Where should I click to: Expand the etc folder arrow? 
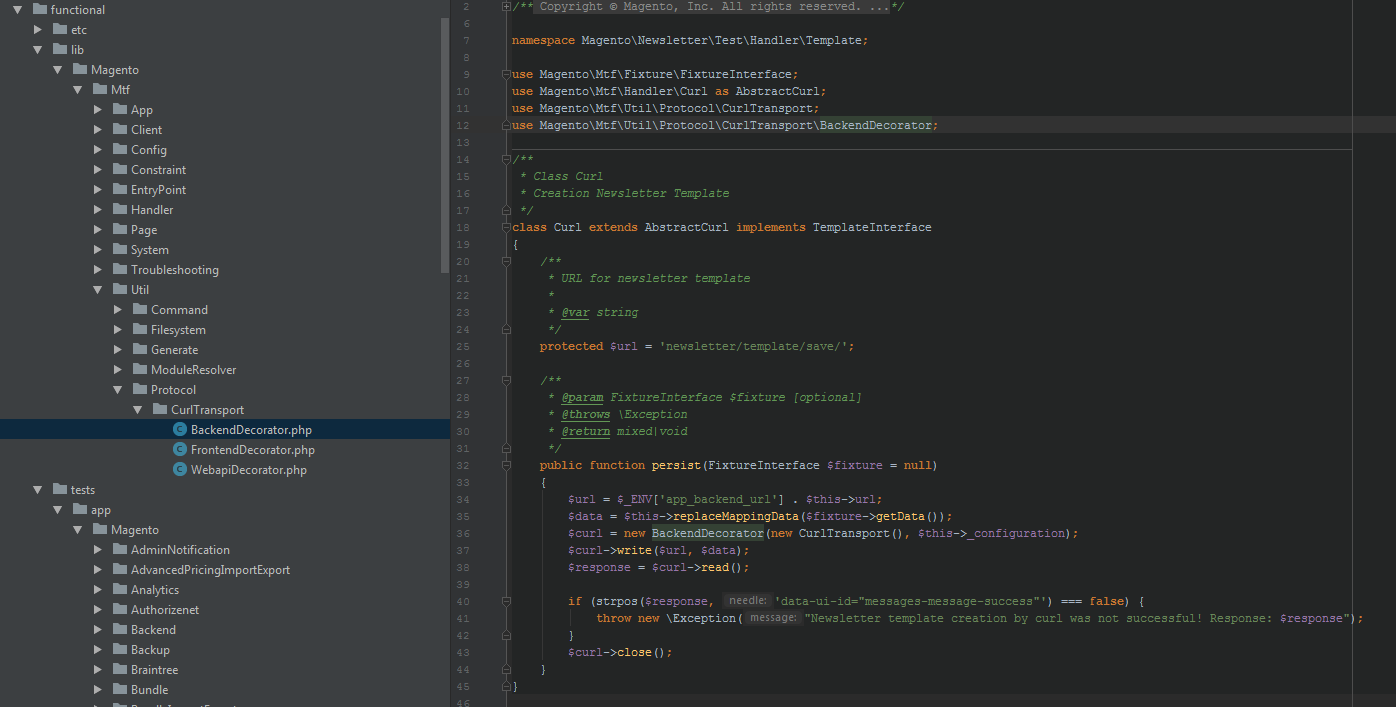38,30
